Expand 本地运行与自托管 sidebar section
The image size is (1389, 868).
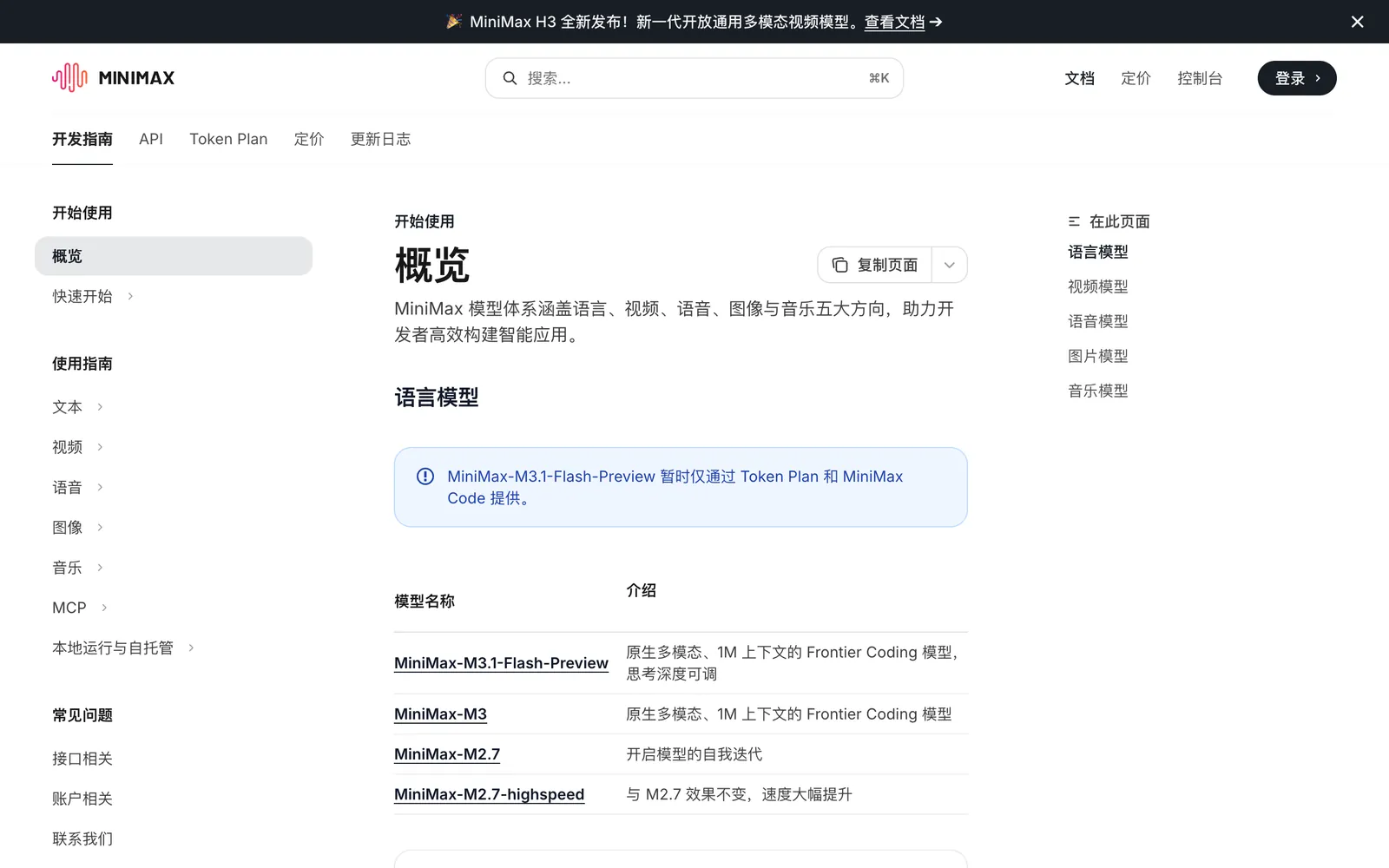[x=123, y=648]
